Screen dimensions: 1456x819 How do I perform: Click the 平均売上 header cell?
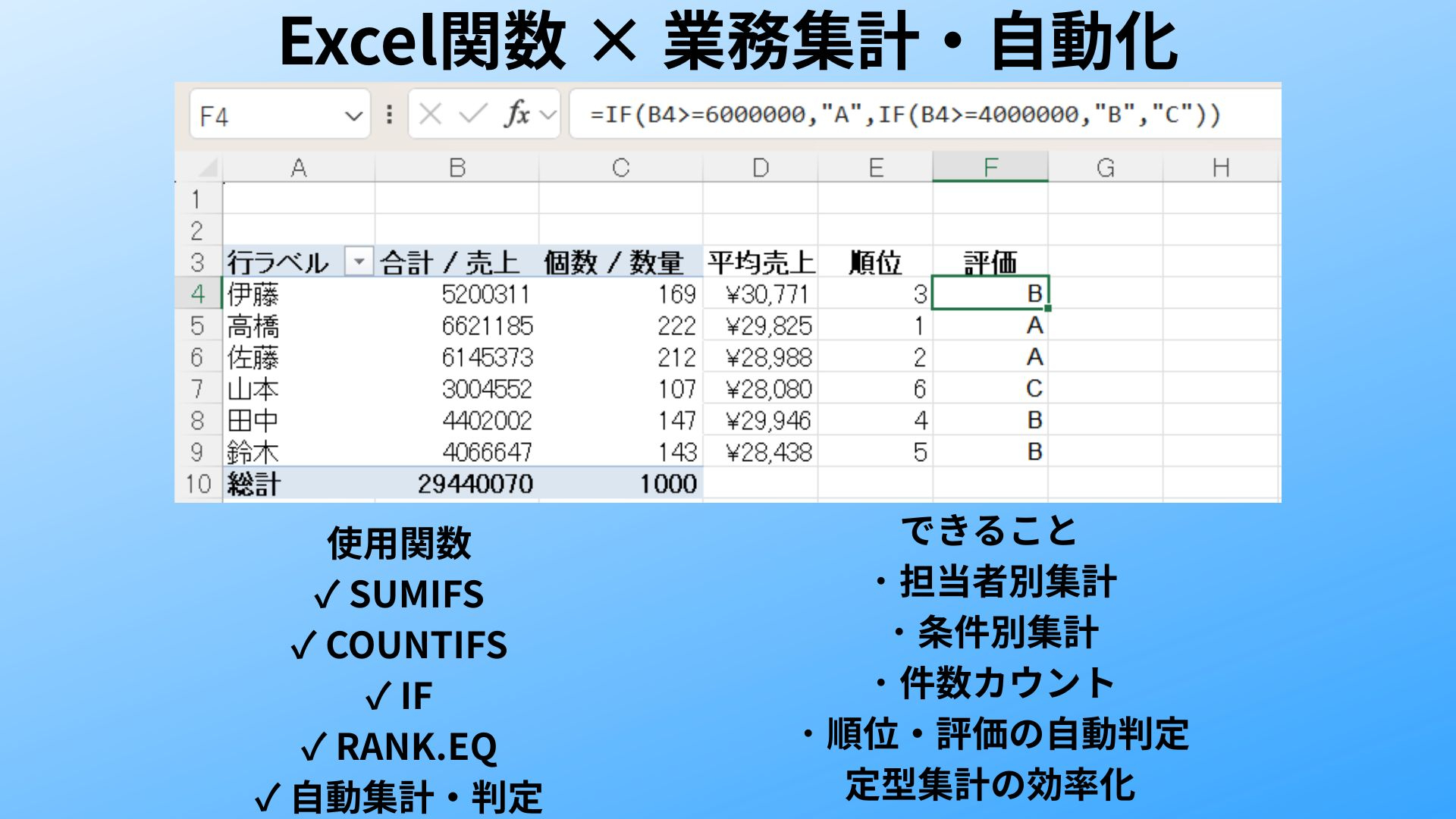[x=761, y=262]
